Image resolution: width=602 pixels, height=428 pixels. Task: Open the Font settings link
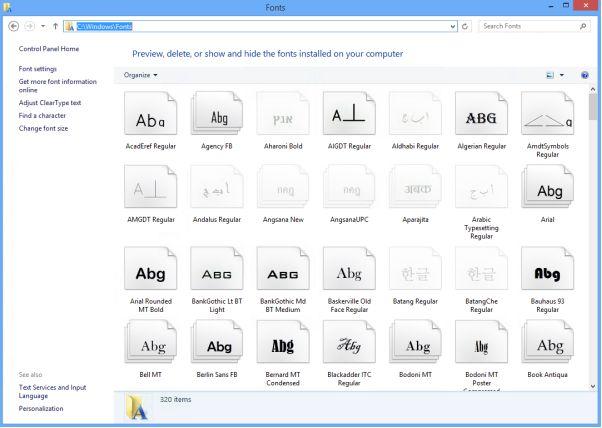pyautogui.click(x=38, y=69)
